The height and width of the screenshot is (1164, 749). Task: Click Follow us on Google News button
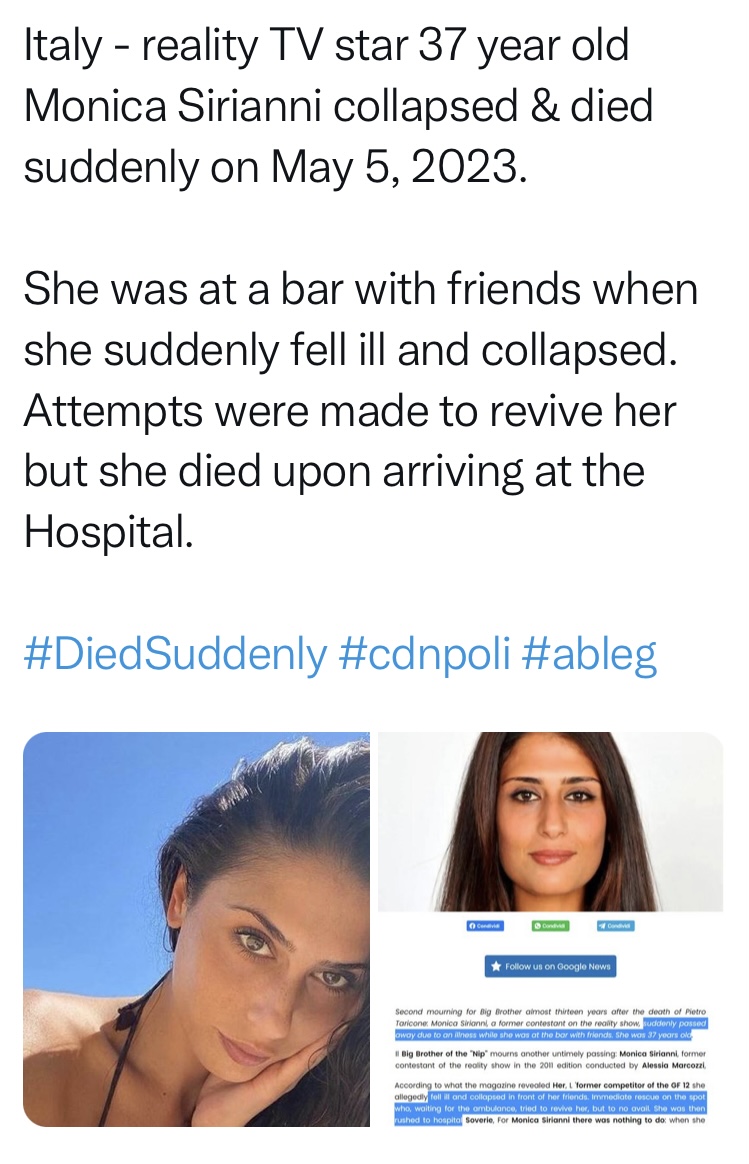pyautogui.click(x=550, y=967)
